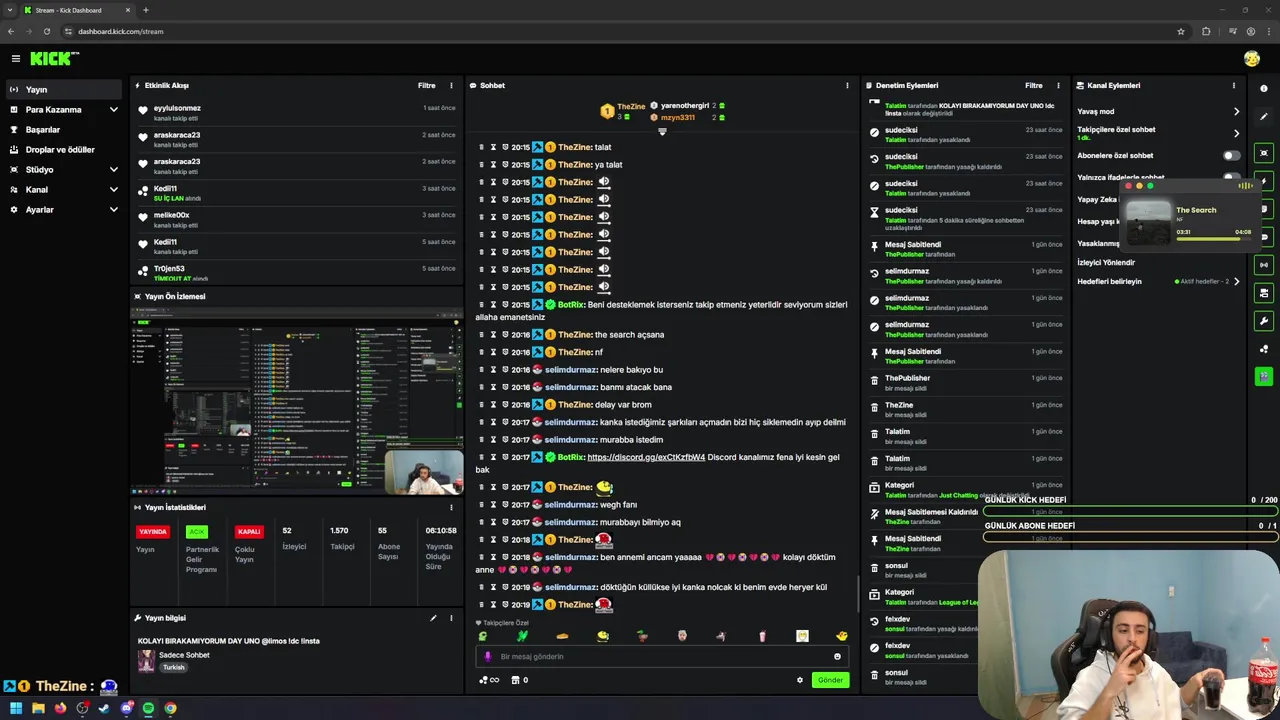Open Yayın bilgisi three-dot menu
The width and height of the screenshot is (1280, 720).
(451, 618)
